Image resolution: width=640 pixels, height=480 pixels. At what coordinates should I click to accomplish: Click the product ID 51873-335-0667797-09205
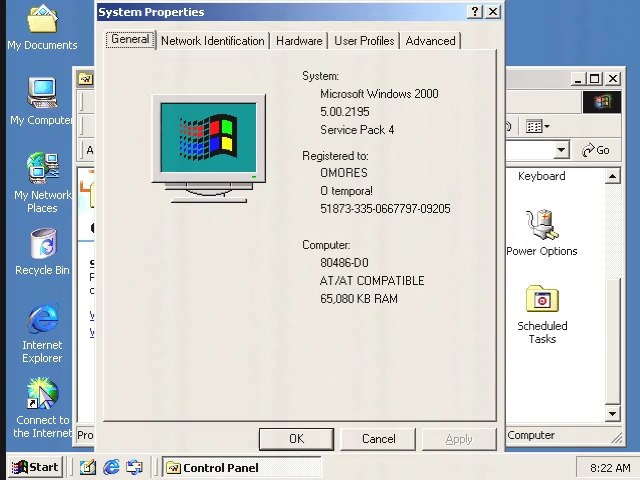[385, 209]
